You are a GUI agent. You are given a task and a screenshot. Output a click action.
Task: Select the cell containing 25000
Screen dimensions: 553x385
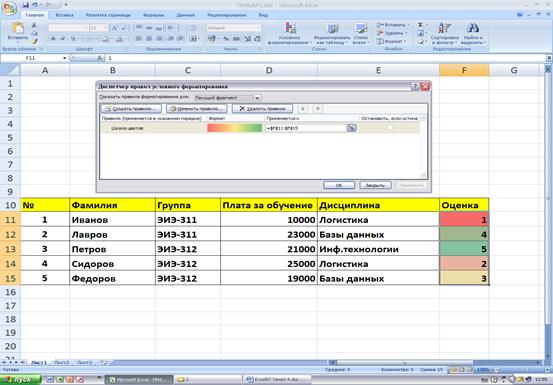[x=269, y=264]
